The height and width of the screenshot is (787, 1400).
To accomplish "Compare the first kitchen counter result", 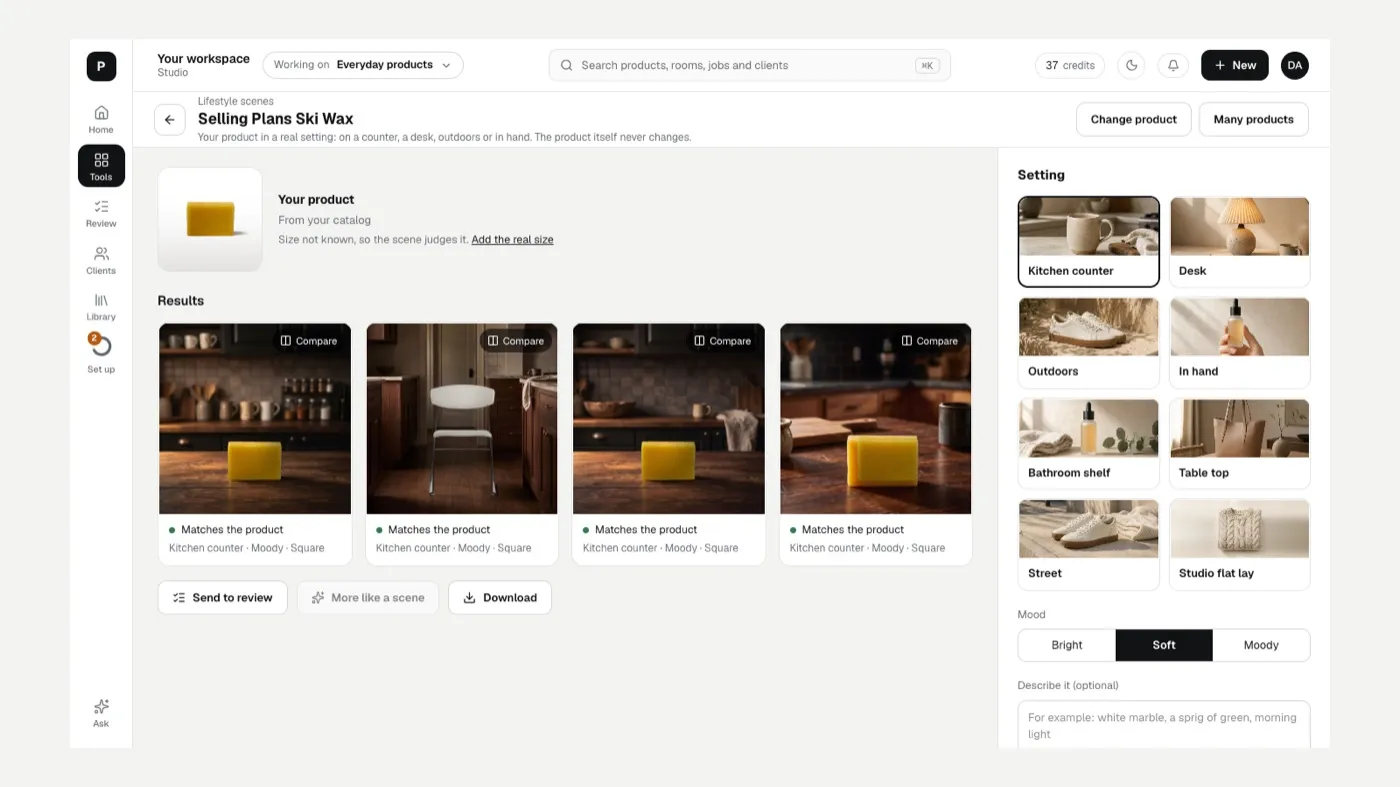I will coord(309,341).
